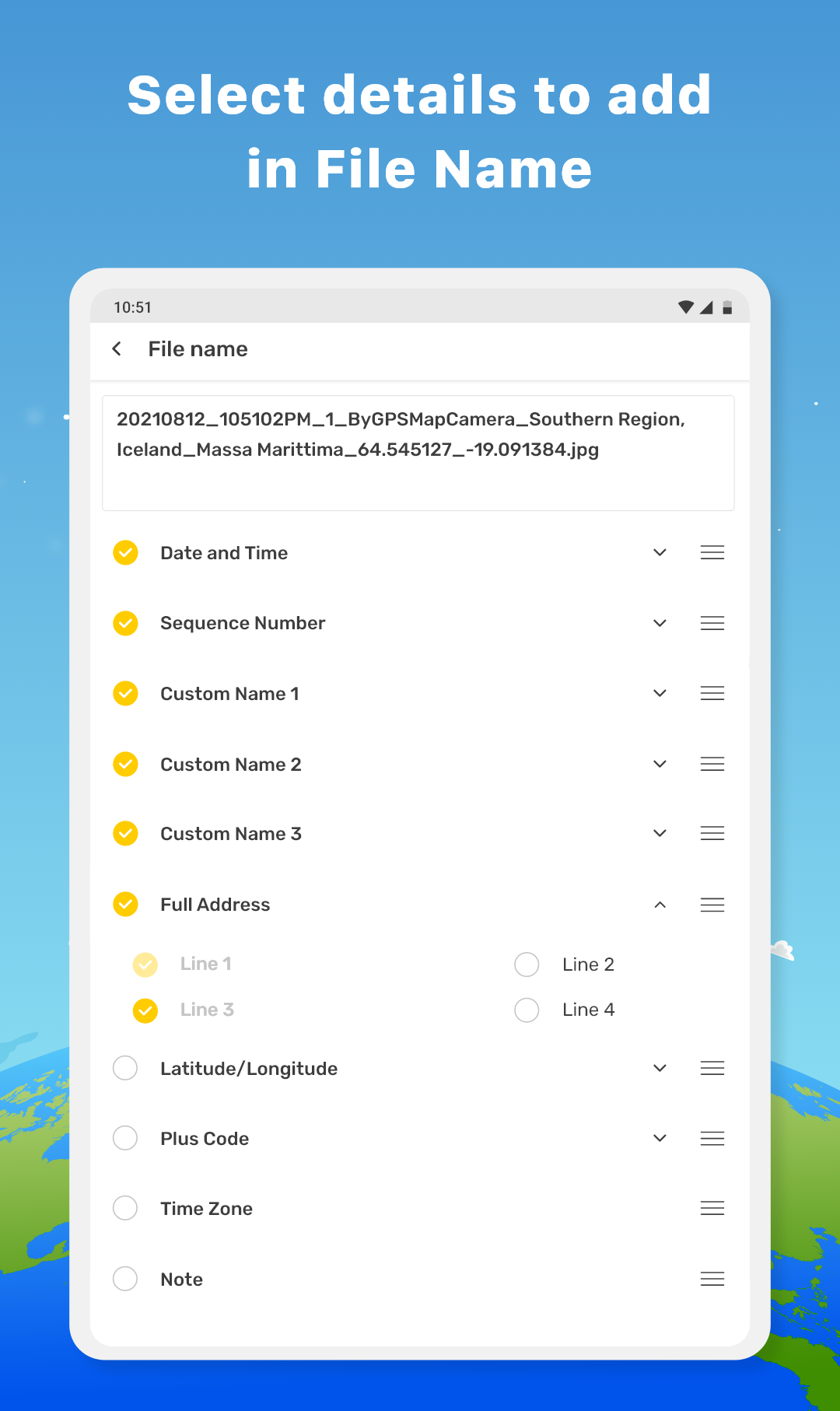Enable the Note checkbox
840x1411 pixels.
click(125, 1279)
